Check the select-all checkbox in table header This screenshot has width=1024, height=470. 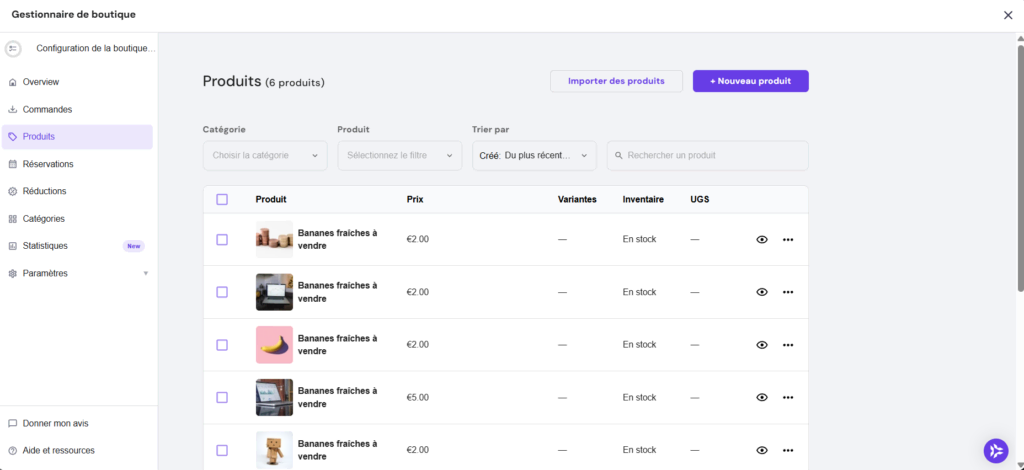(x=222, y=199)
